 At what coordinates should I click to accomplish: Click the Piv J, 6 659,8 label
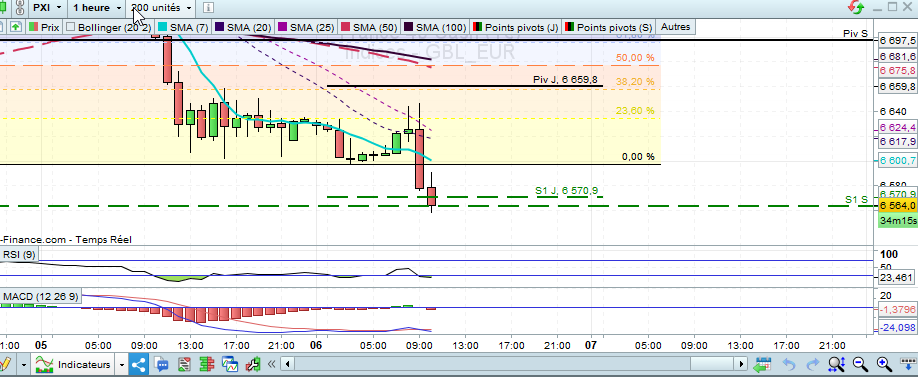coord(565,80)
